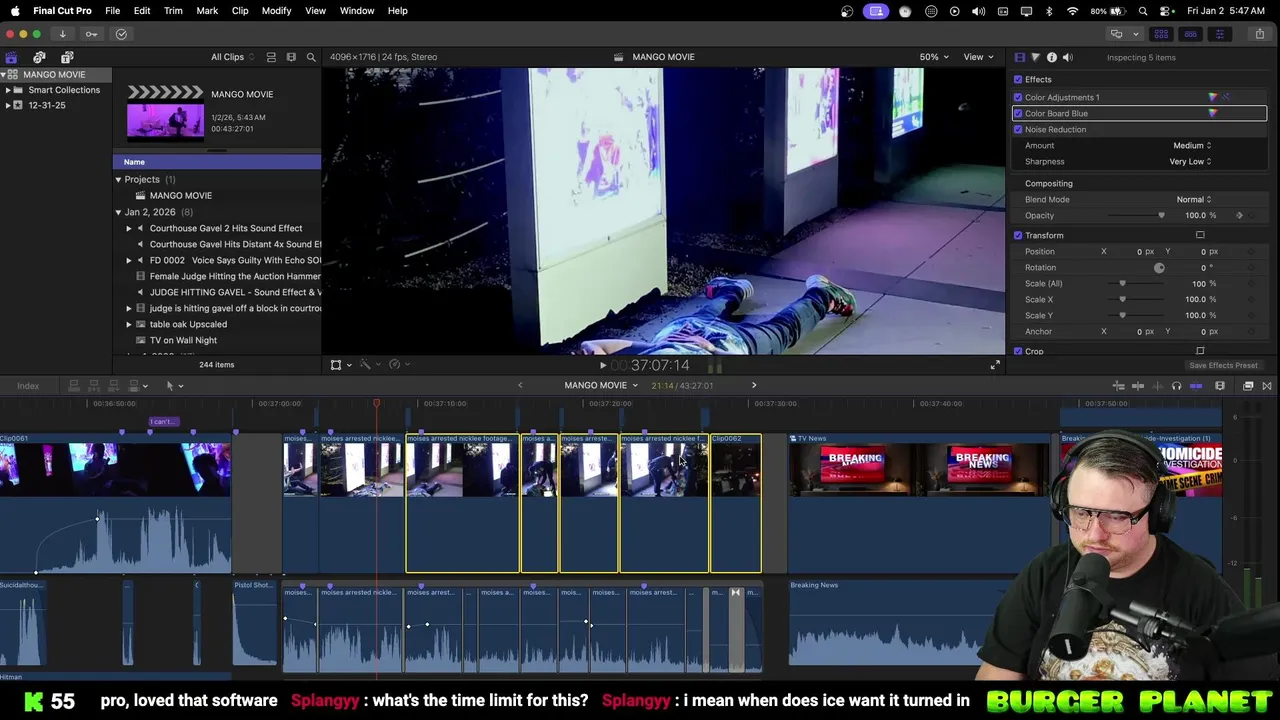Image resolution: width=1280 pixels, height=720 pixels.
Task: Open the Transitions browser icon
Action: [1267, 386]
